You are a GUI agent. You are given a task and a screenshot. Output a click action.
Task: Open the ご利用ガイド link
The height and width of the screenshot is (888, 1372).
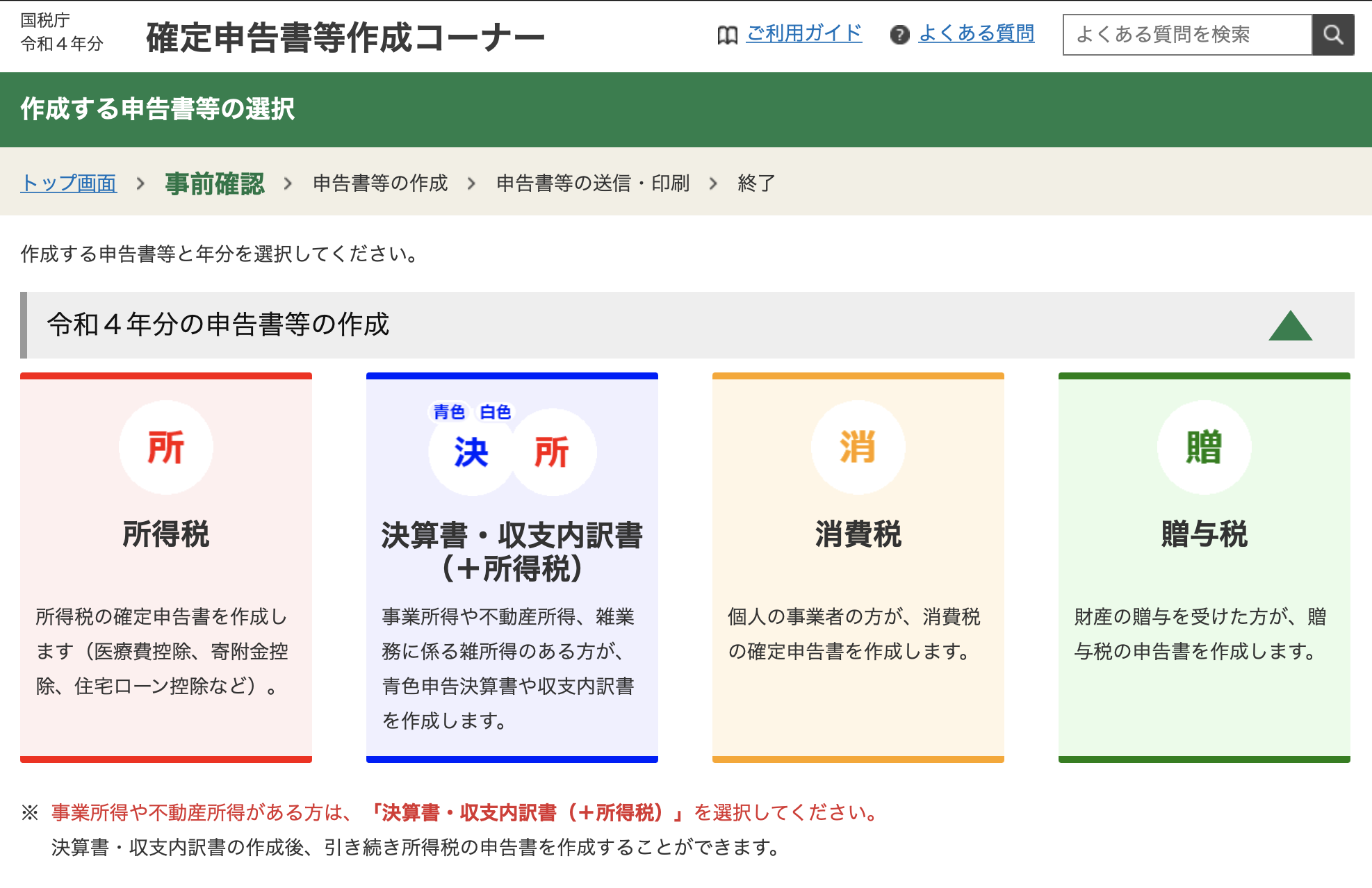click(804, 33)
